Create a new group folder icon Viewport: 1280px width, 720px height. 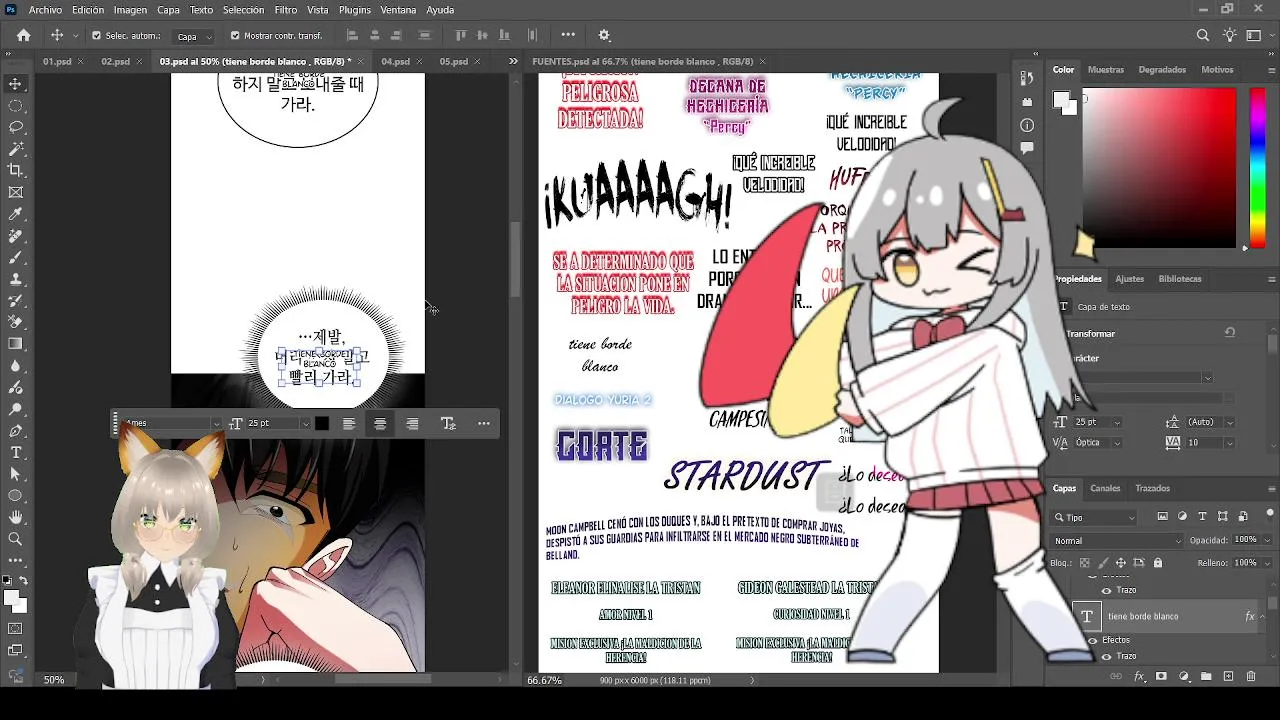[1206, 677]
